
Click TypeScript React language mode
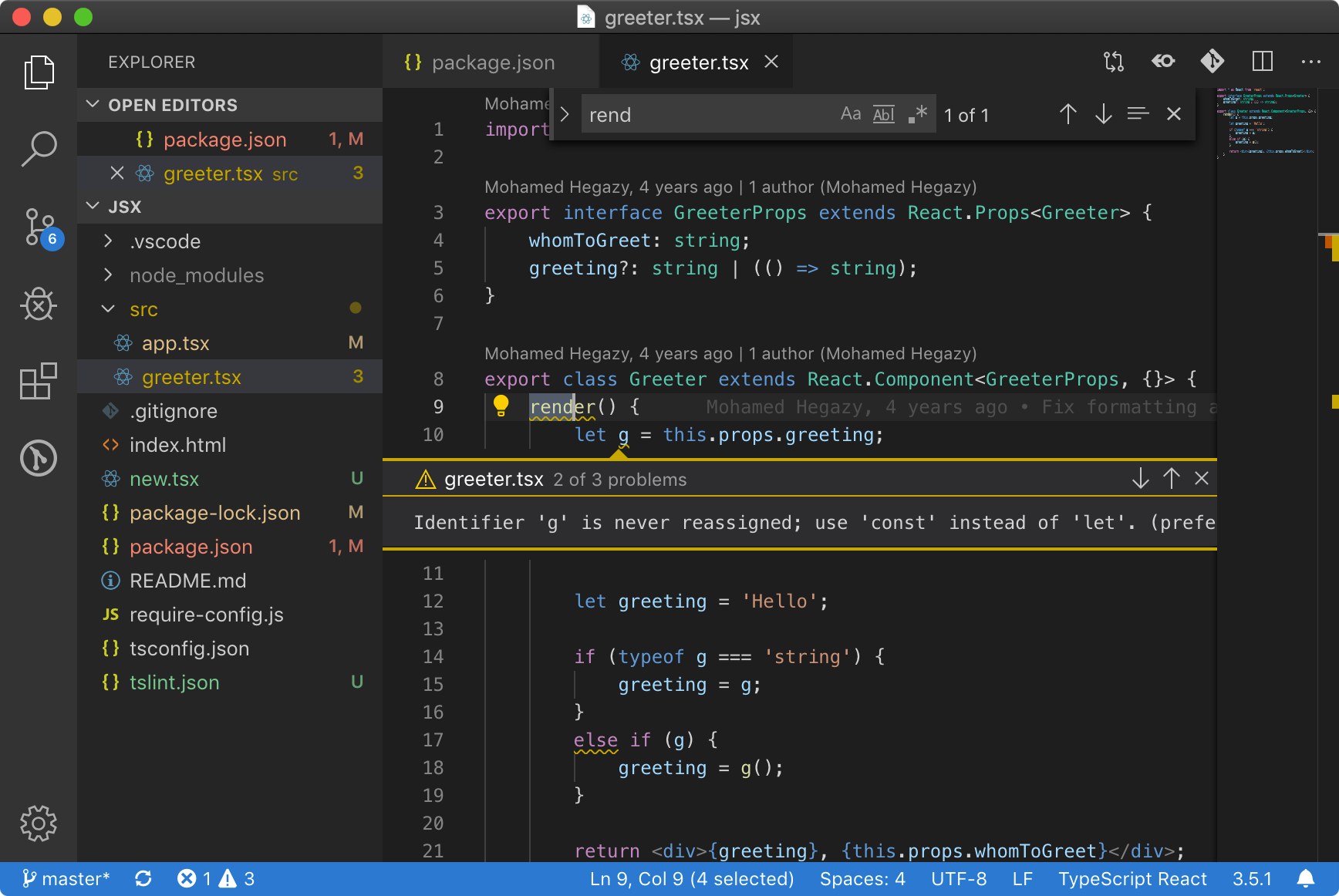click(1132, 879)
